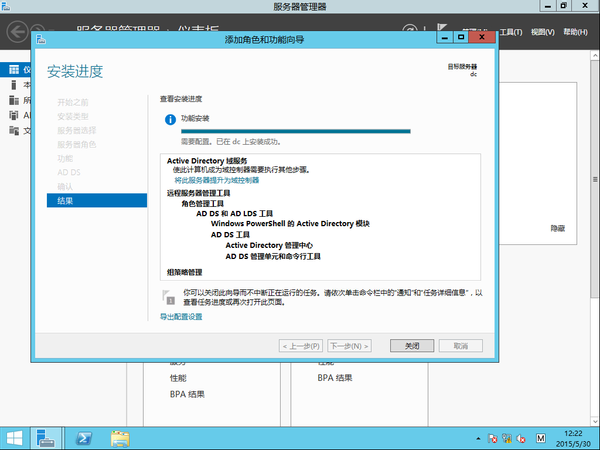Click the Windows PowerShell Active Directory module entry
Viewport: 600px width, 450px height.
tap(290, 223)
